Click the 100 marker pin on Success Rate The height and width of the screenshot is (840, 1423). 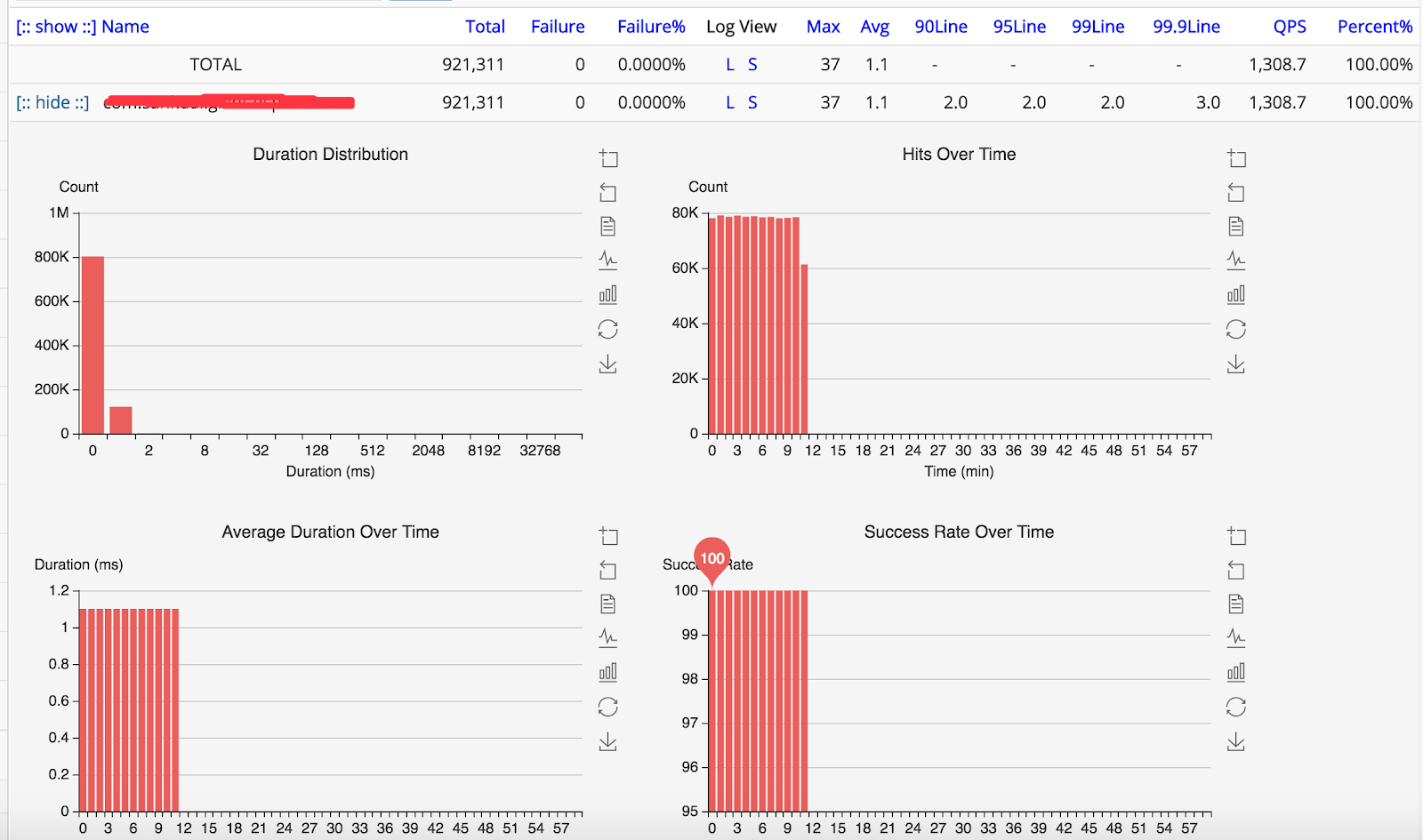tap(711, 560)
